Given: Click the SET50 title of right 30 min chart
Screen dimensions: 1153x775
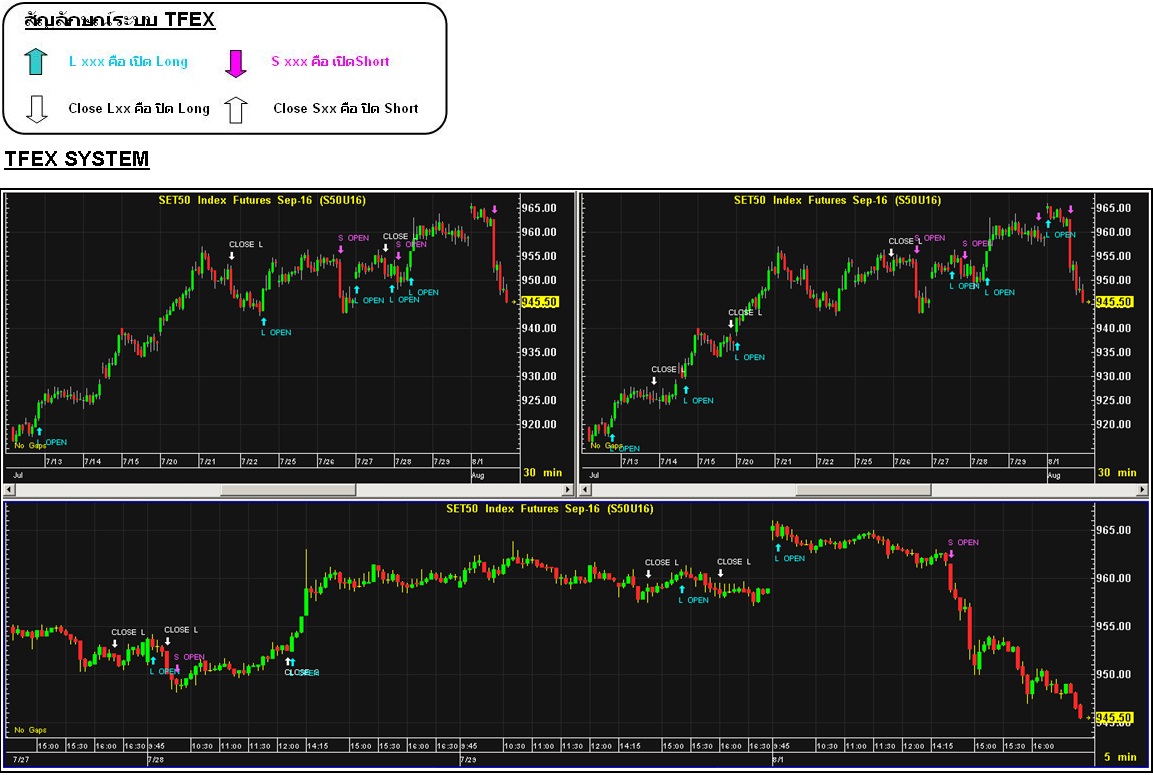Looking at the screenshot, I should pyautogui.click(x=838, y=200).
